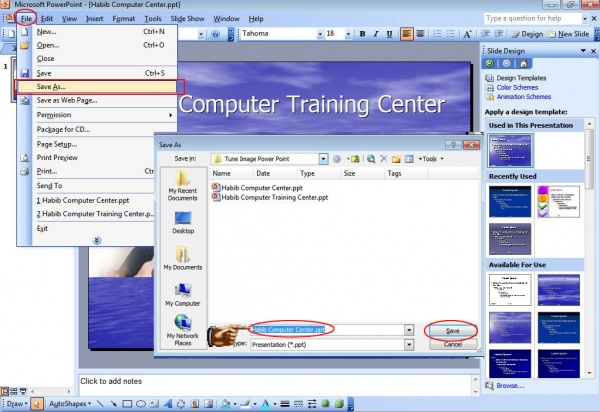Open Tools dropdown in Save As dialog

(x=431, y=159)
